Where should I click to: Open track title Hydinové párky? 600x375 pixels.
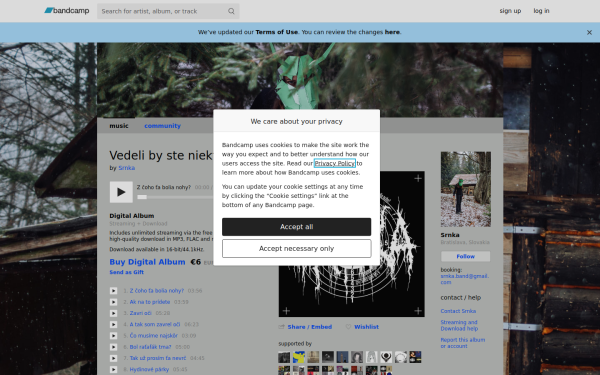click(x=149, y=370)
